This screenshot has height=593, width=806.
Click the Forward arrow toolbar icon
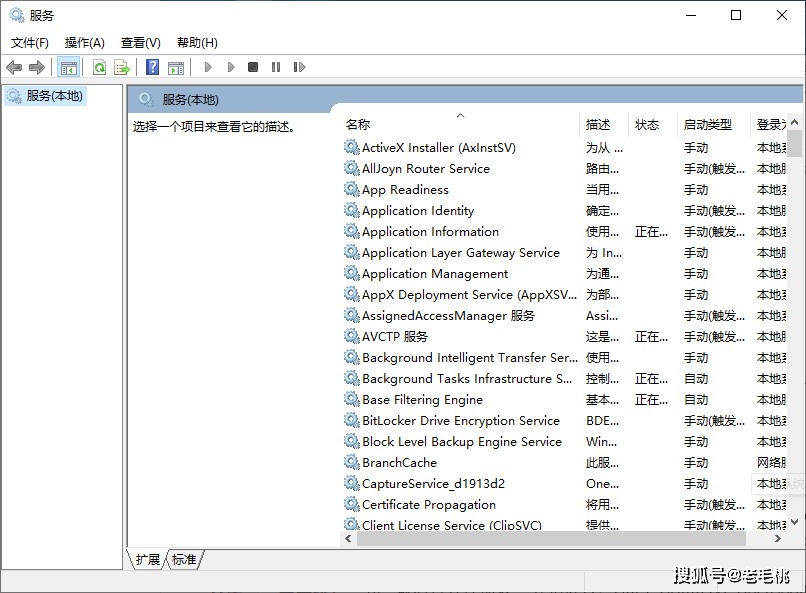point(37,67)
